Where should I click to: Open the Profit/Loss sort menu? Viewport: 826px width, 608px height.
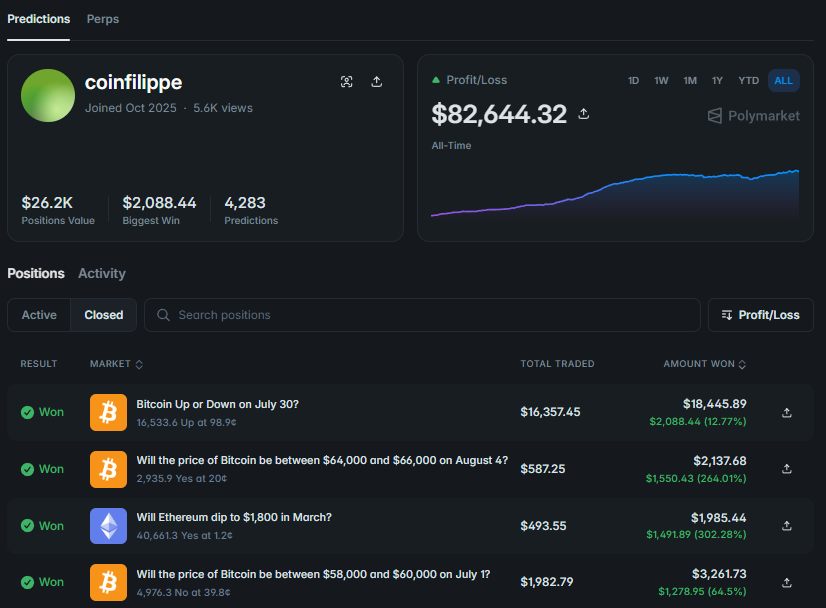761,315
